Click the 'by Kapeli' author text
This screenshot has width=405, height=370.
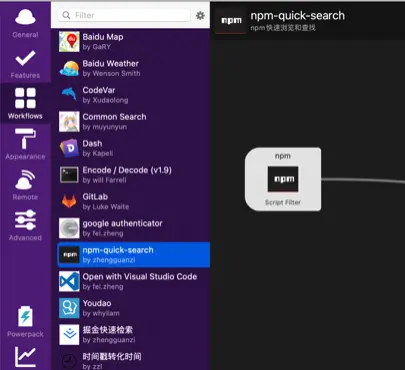(x=98, y=153)
